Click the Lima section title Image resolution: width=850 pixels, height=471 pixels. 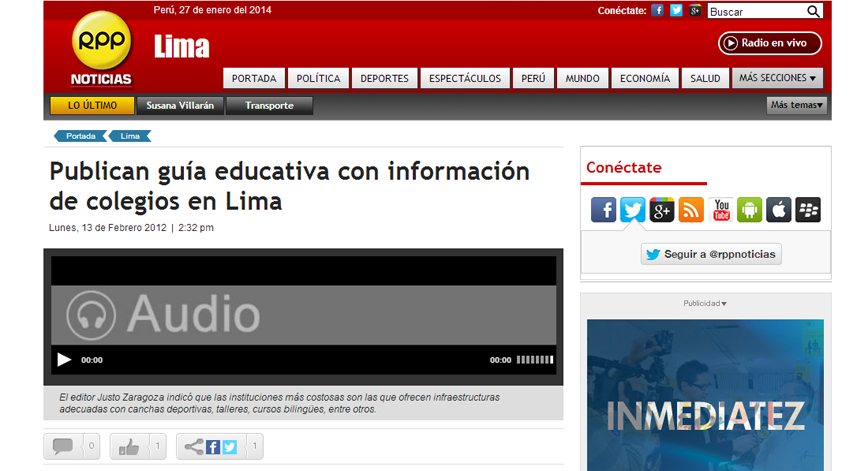click(182, 47)
